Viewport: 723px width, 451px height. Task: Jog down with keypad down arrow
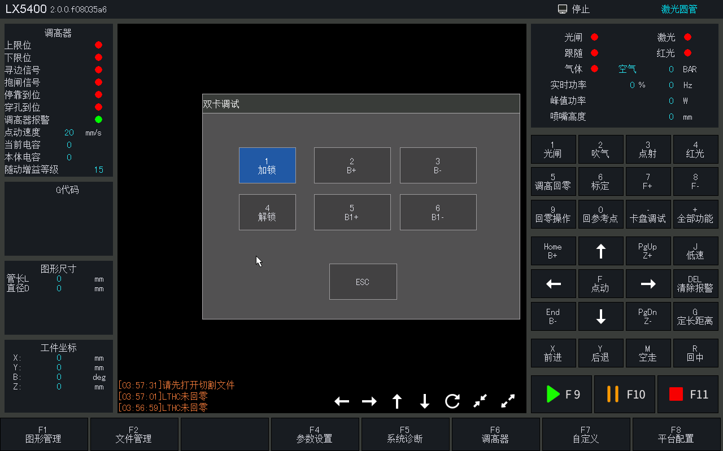pyautogui.click(x=601, y=316)
